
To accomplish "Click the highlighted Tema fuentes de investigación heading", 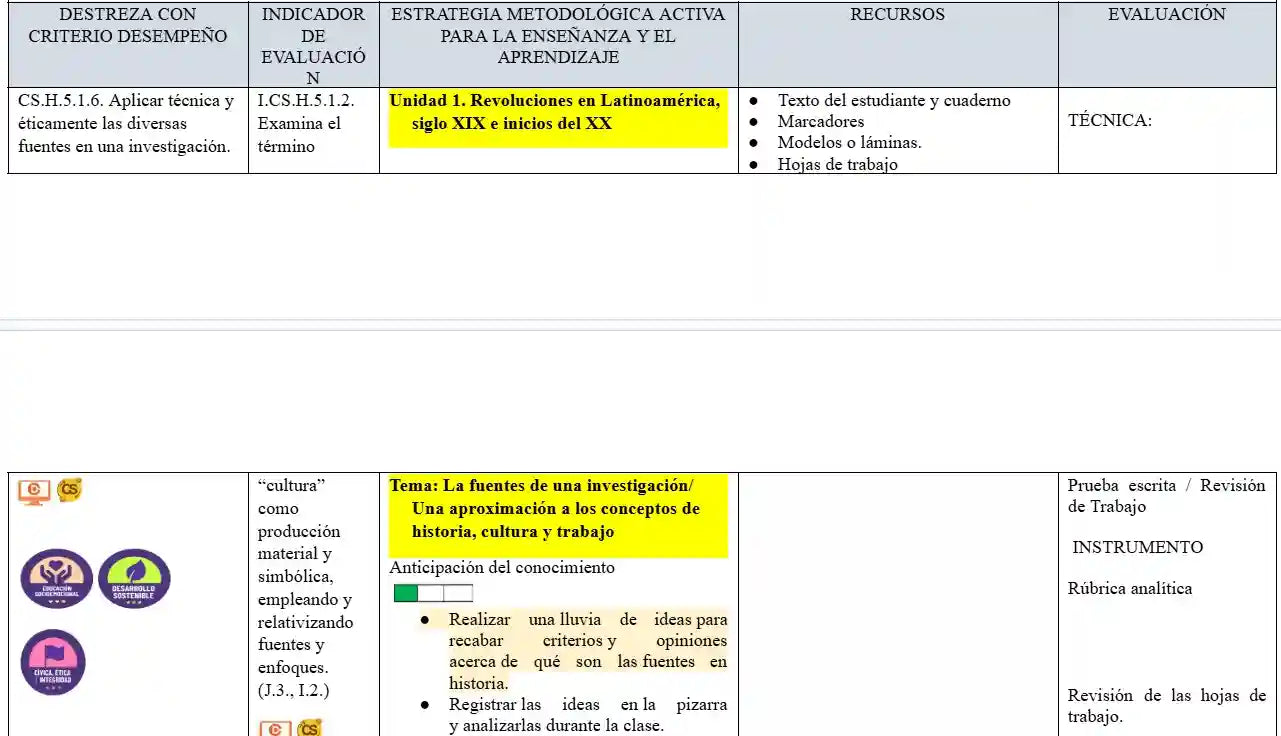I will pos(556,508).
